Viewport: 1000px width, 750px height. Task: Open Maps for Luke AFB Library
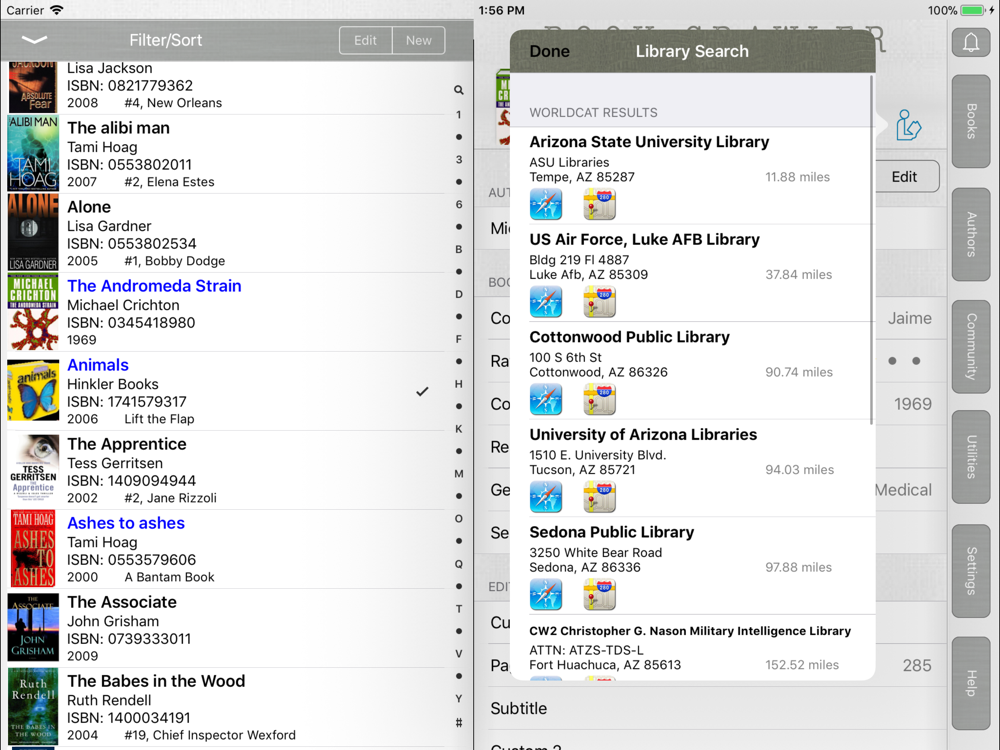pyautogui.click(x=599, y=302)
